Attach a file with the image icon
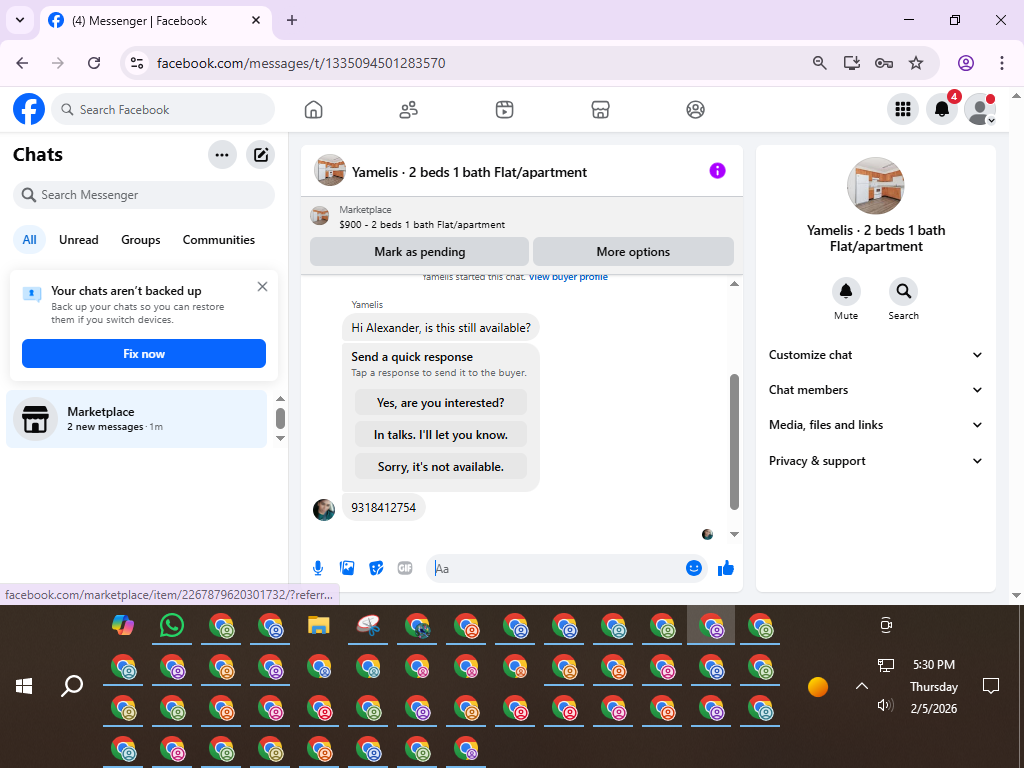 [x=347, y=568]
